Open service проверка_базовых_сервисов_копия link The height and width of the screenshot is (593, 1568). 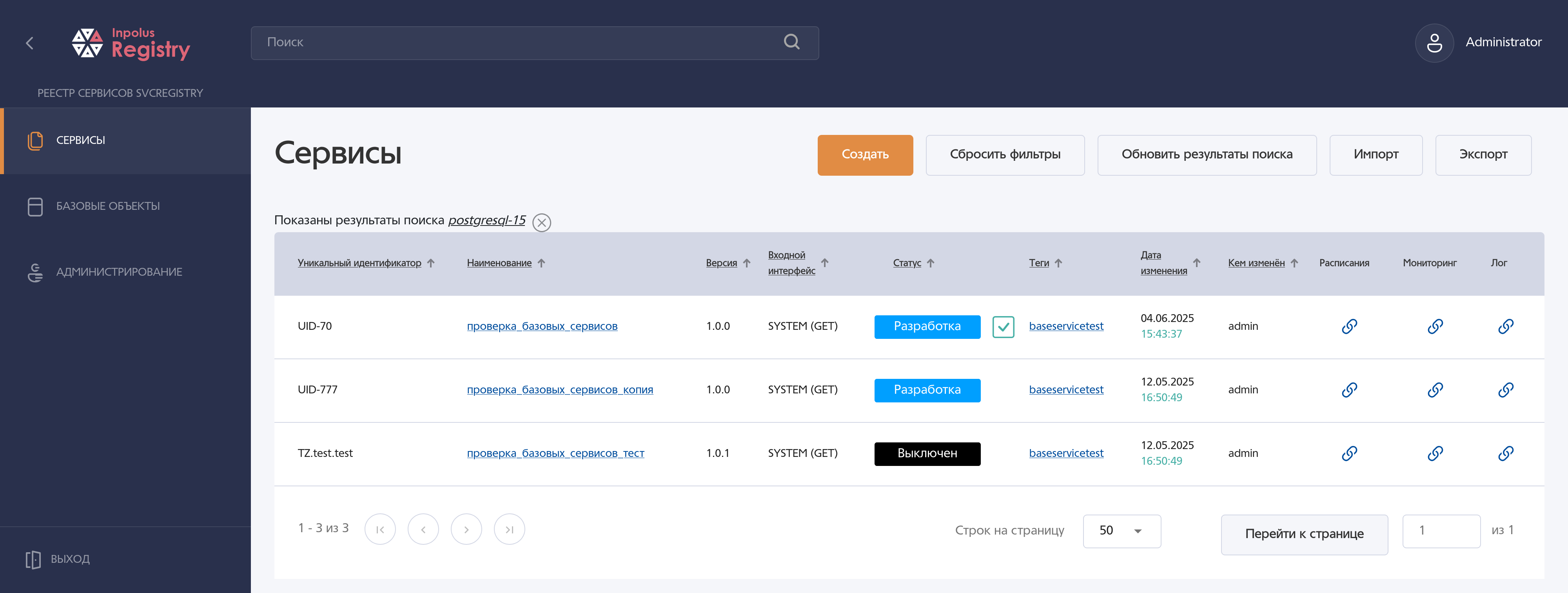(x=559, y=390)
